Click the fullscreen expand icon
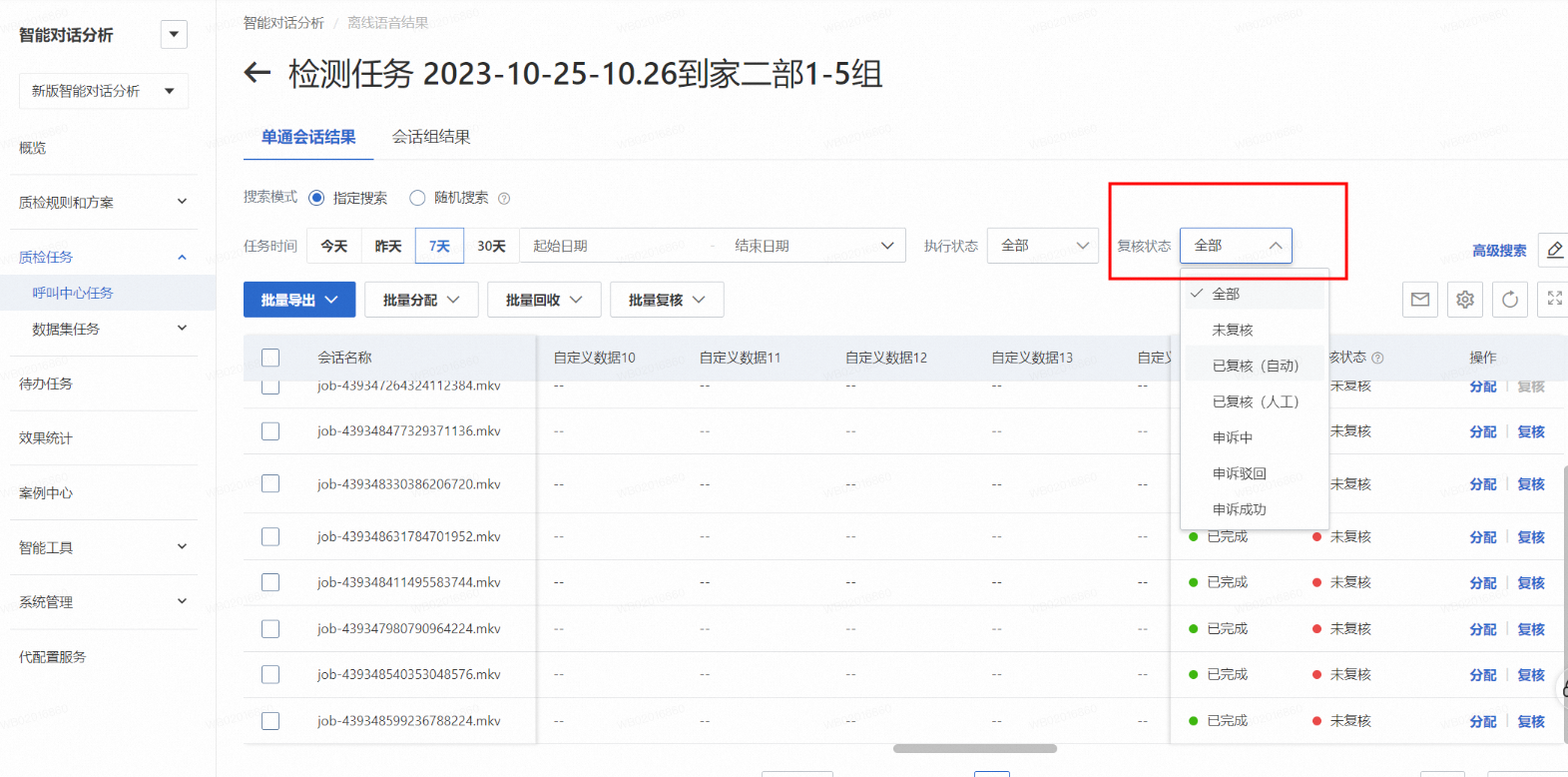 pyautogui.click(x=1554, y=299)
